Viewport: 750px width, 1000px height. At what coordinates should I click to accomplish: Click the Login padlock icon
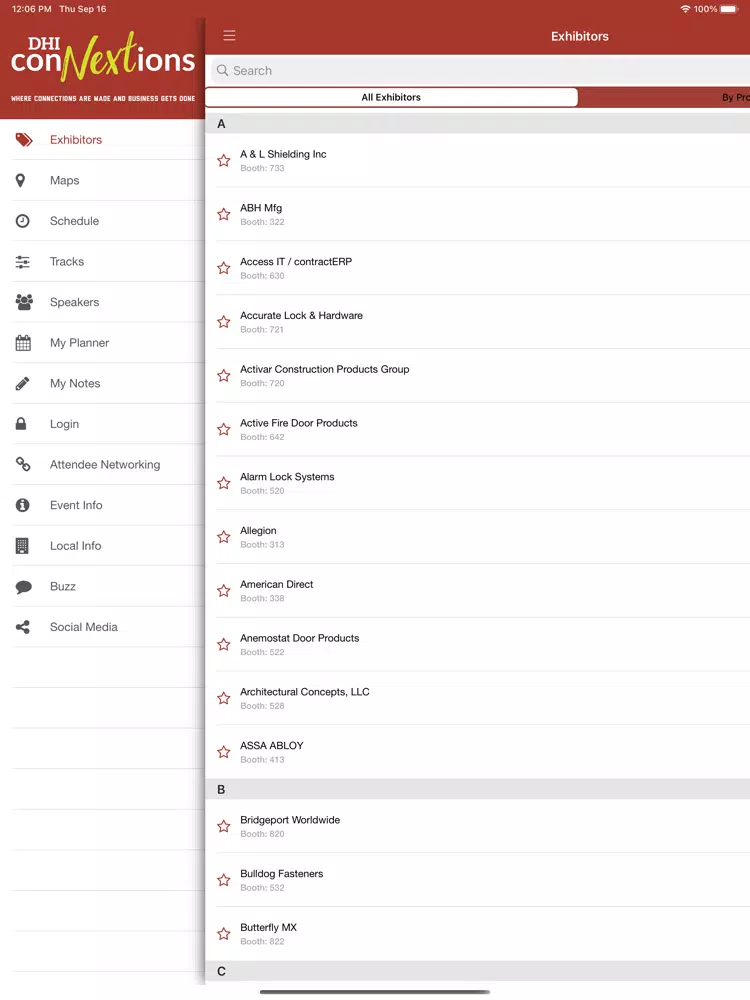click(x=21, y=423)
